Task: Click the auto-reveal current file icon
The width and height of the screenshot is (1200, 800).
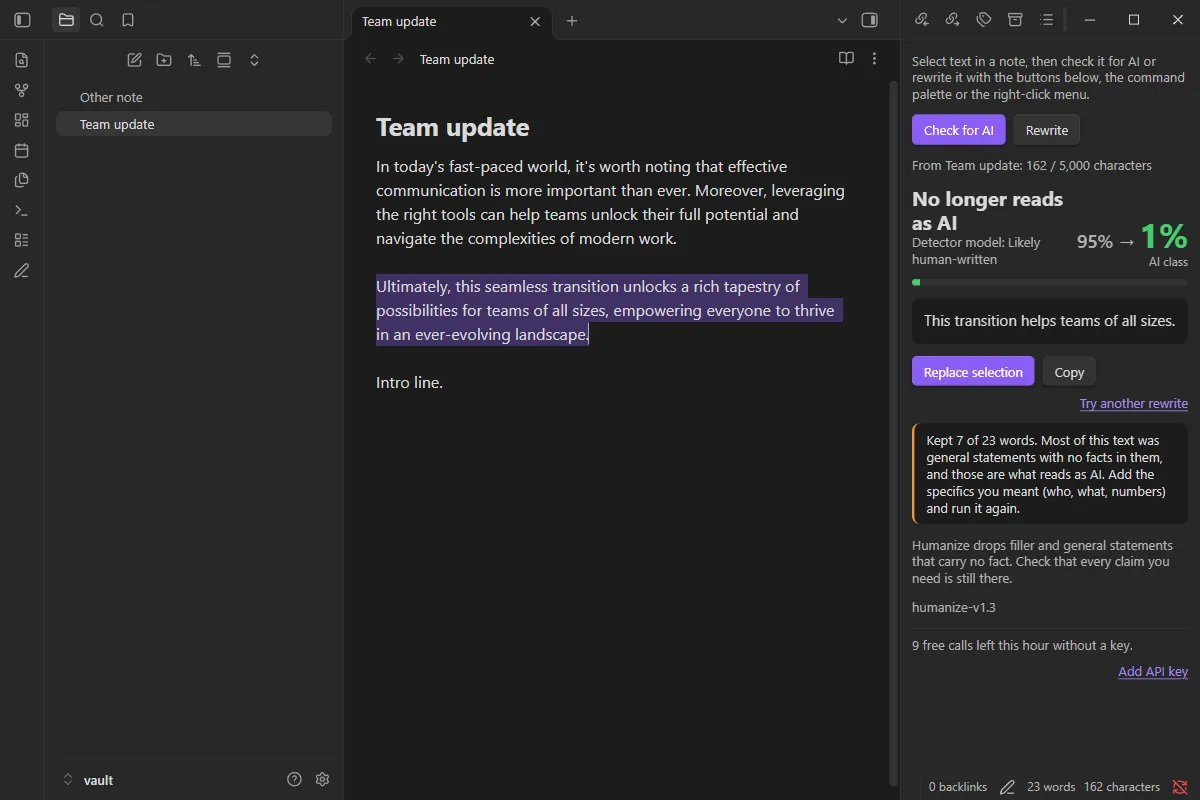Action: pyautogui.click(x=224, y=60)
